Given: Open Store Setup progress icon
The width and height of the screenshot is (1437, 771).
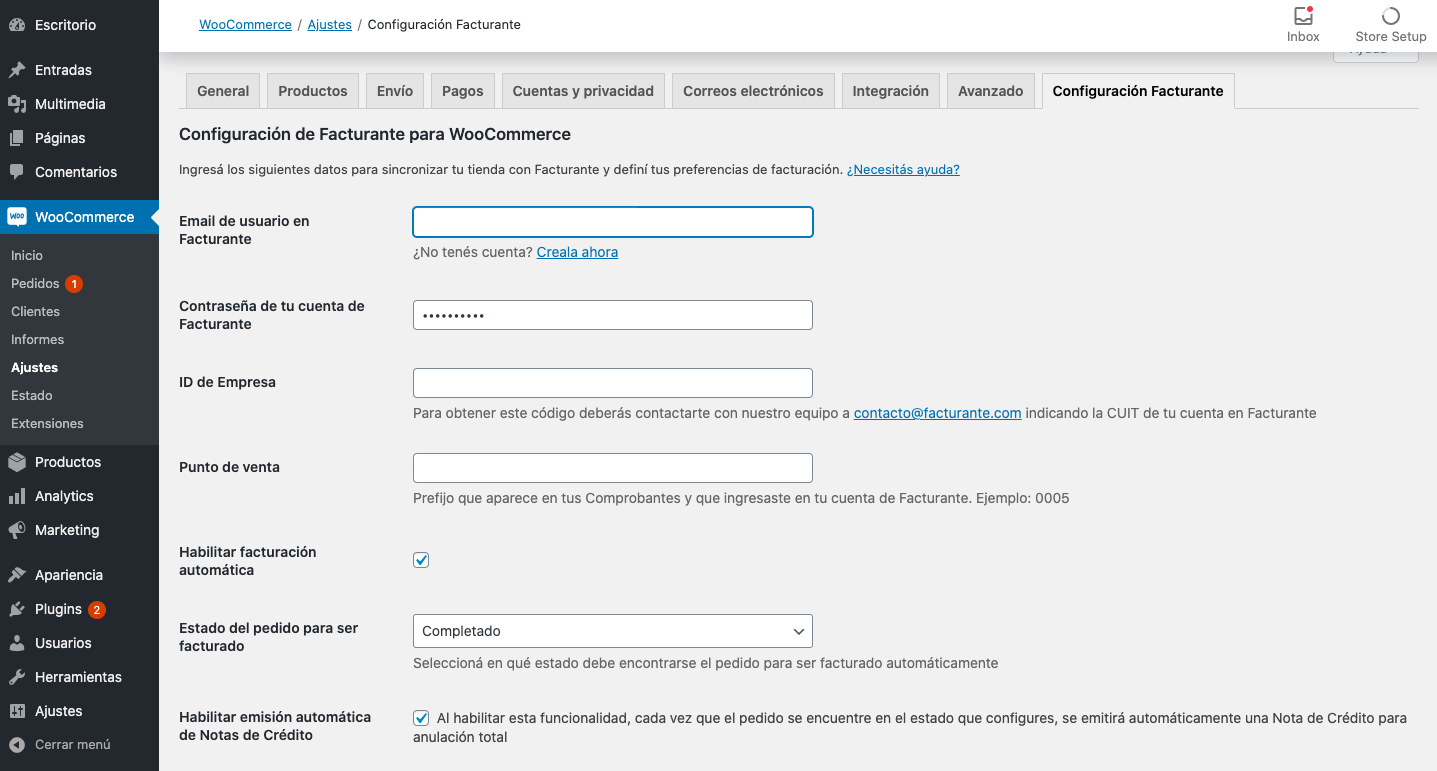Looking at the screenshot, I should [x=1390, y=16].
